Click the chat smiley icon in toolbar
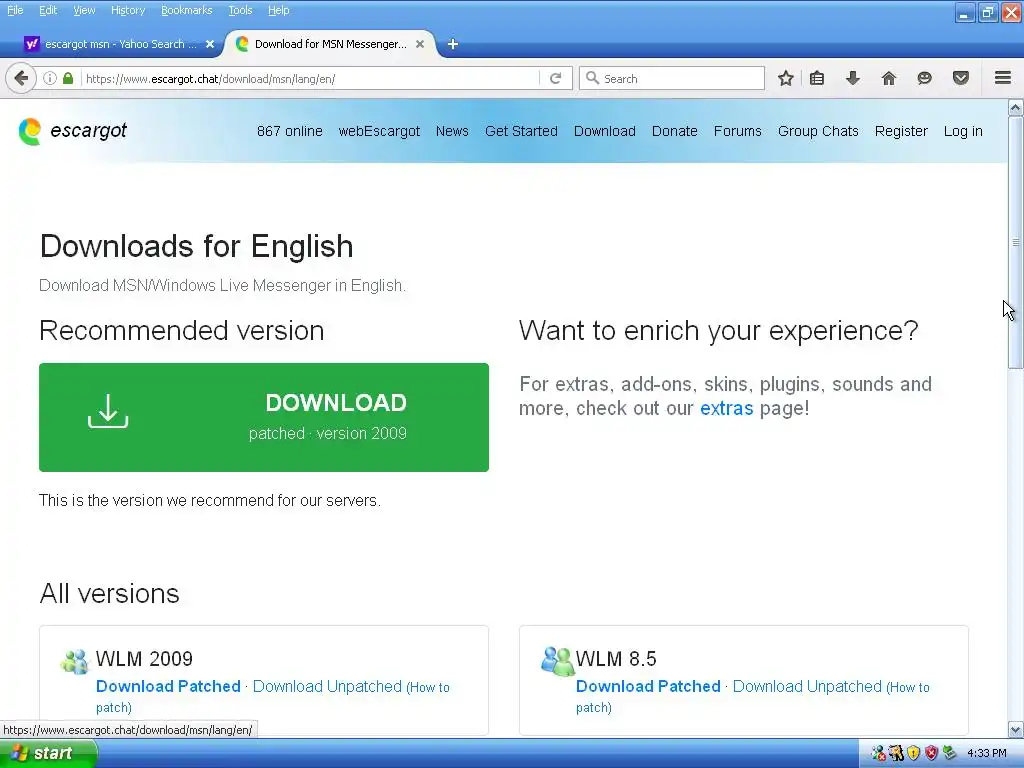 [924, 78]
